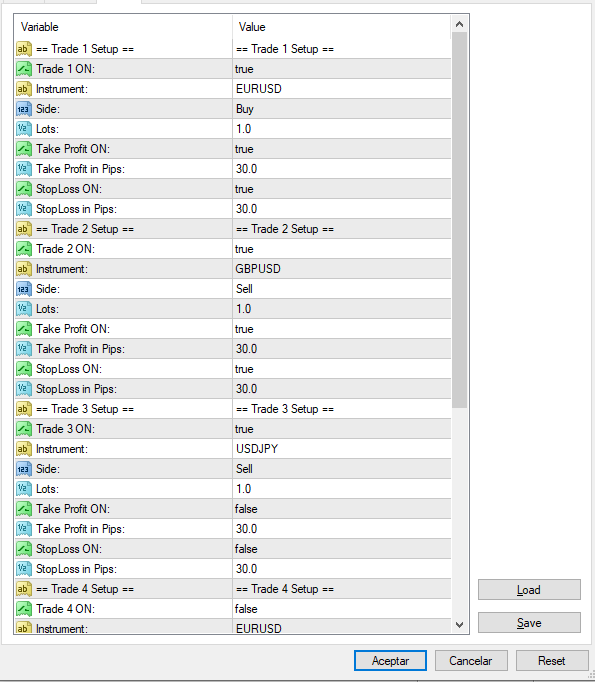Viewport: 595px width, 682px height.
Task: Click the integer icon beside Trade 3 Side: Sell
Action: click(24, 469)
